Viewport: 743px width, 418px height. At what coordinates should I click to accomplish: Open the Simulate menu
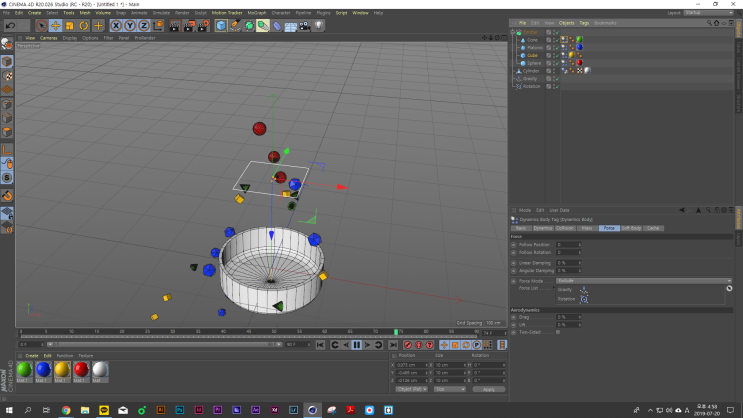point(161,13)
